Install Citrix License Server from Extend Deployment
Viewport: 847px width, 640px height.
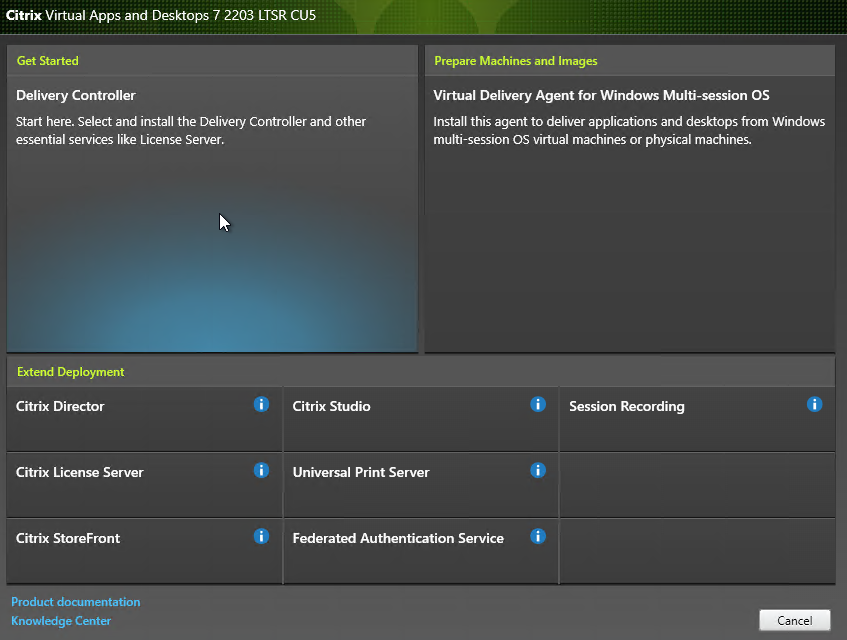point(80,473)
